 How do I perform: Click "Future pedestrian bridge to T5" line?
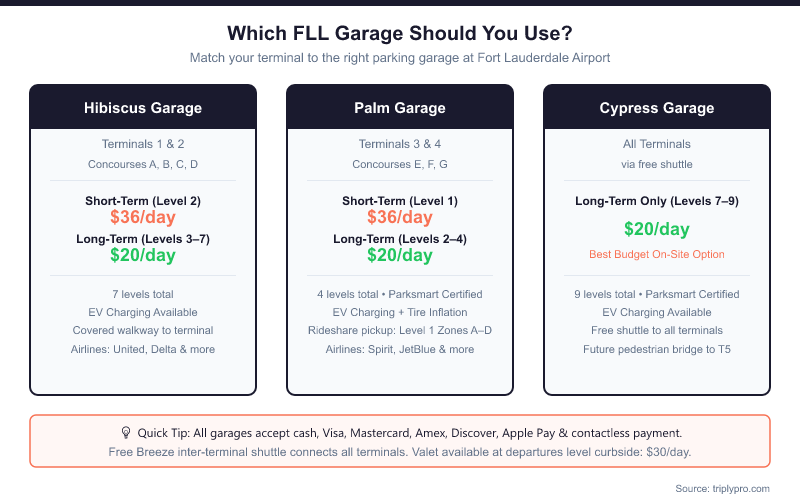[657, 349]
